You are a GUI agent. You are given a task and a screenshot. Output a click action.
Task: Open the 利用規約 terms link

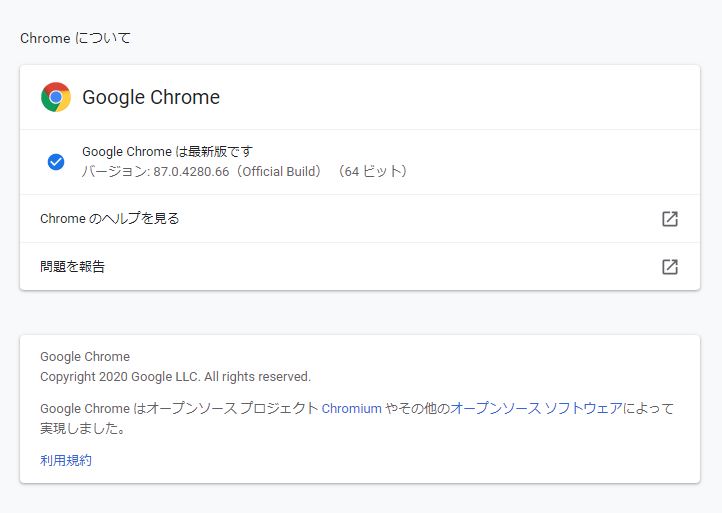point(66,460)
